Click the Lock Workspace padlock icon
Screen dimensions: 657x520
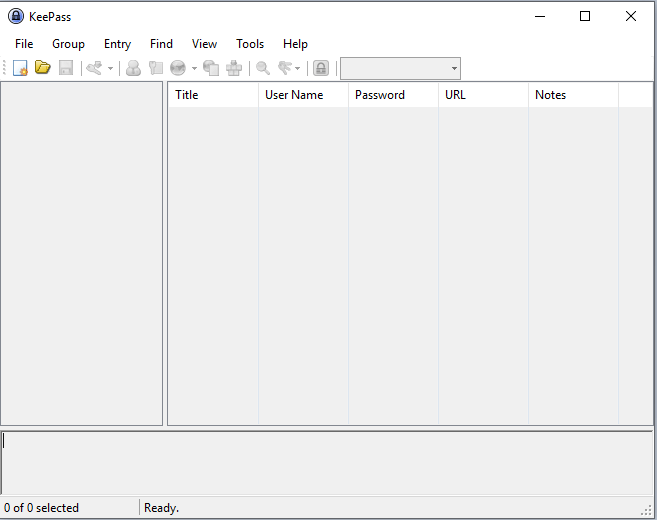(x=321, y=68)
